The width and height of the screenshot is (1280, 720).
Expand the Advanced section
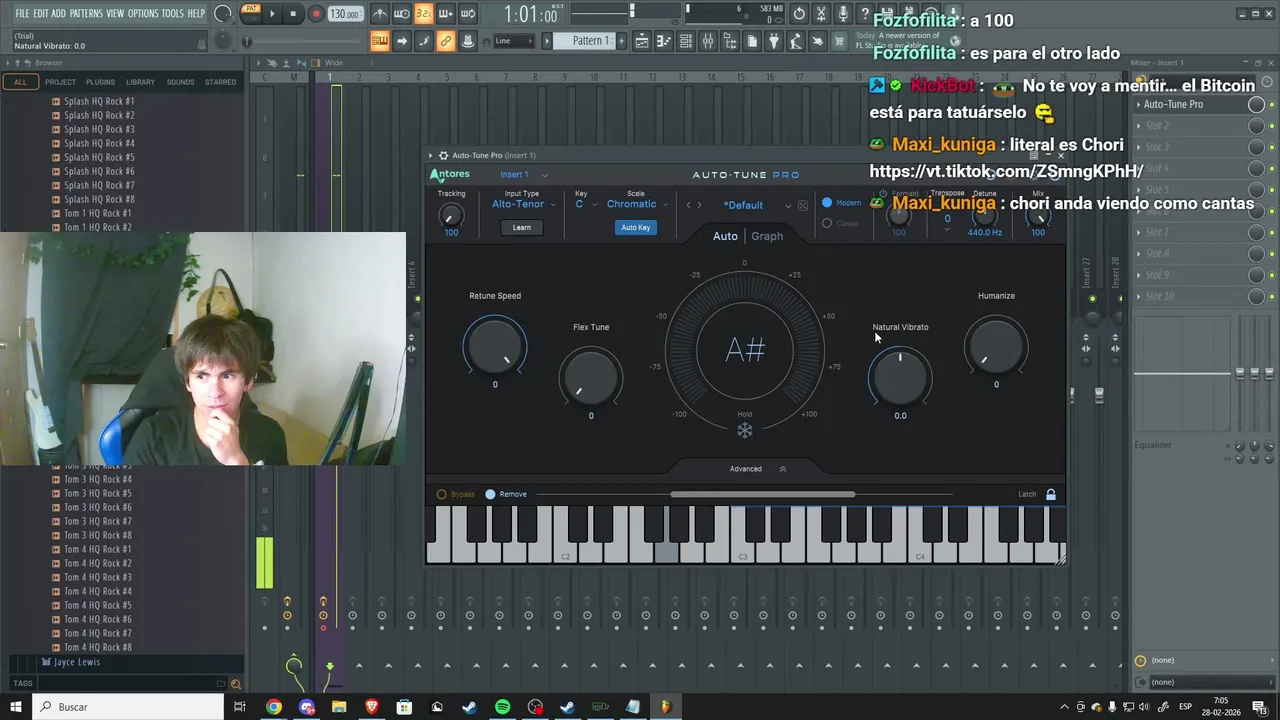[x=756, y=468]
